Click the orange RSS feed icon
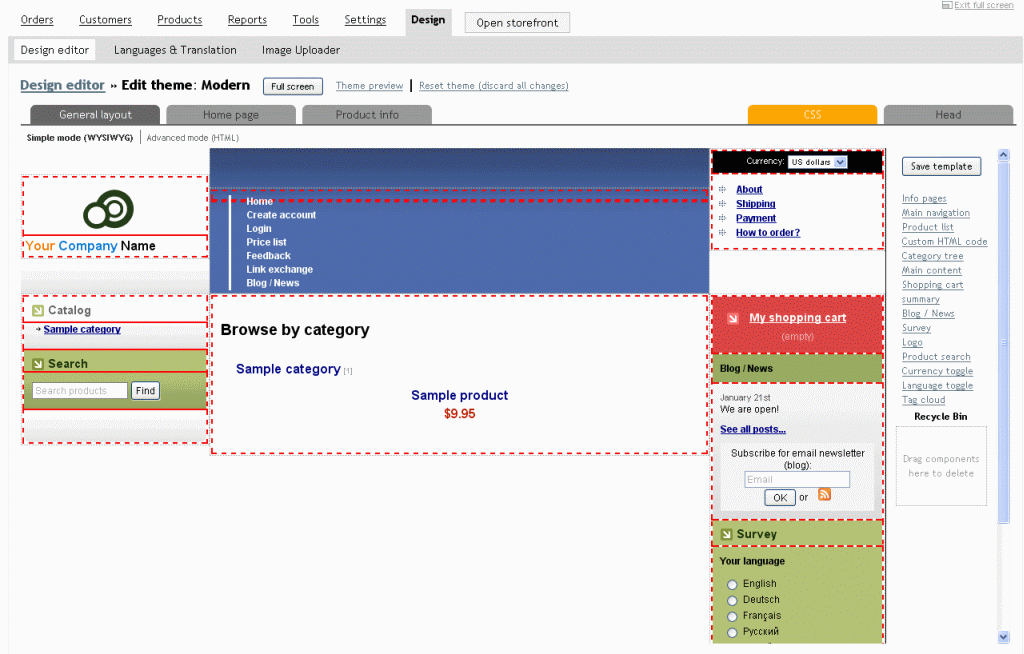Image resolution: width=1024 pixels, height=654 pixels. coord(824,494)
